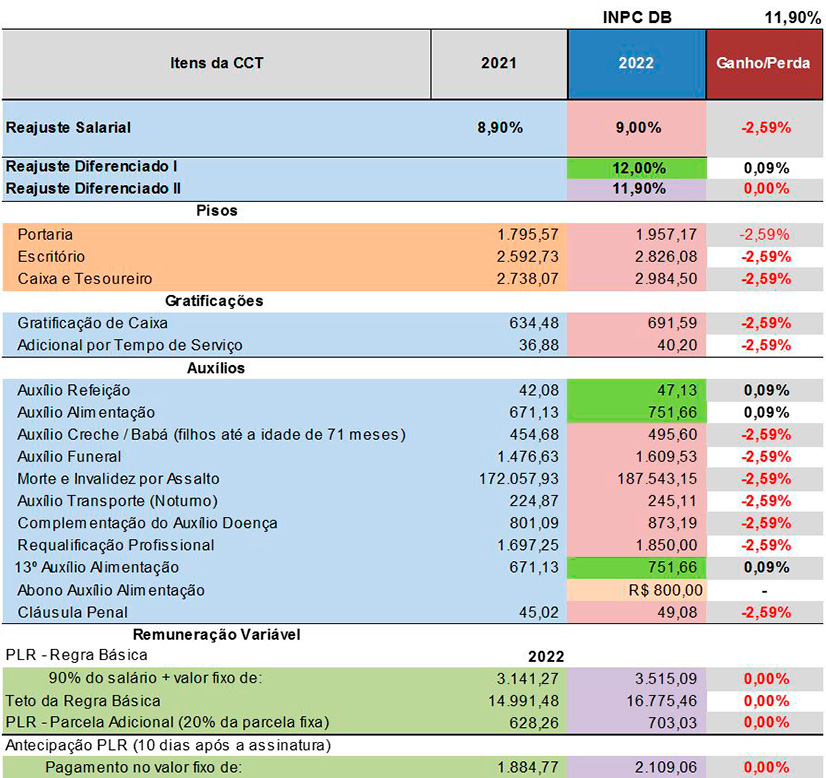The width and height of the screenshot is (826, 778).
Task: Select the Auxílio Refeição label
Action: tap(74, 390)
